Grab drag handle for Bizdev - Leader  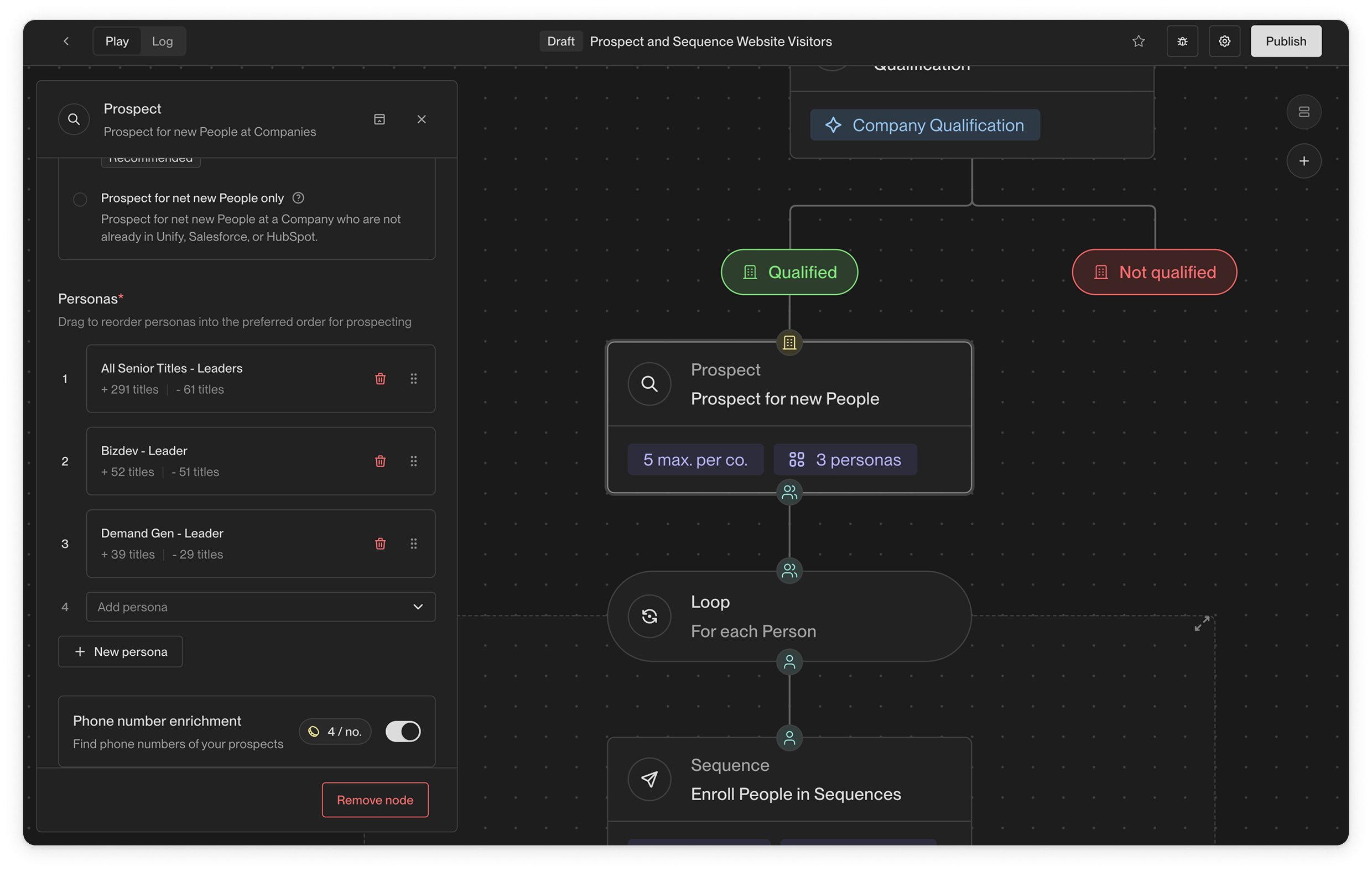click(414, 461)
